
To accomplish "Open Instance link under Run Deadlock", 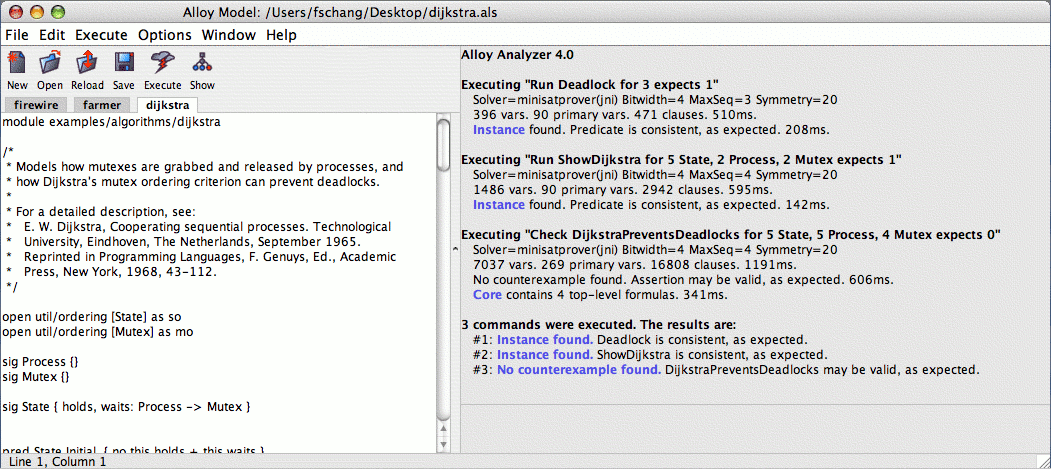I will tap(498, 129).
